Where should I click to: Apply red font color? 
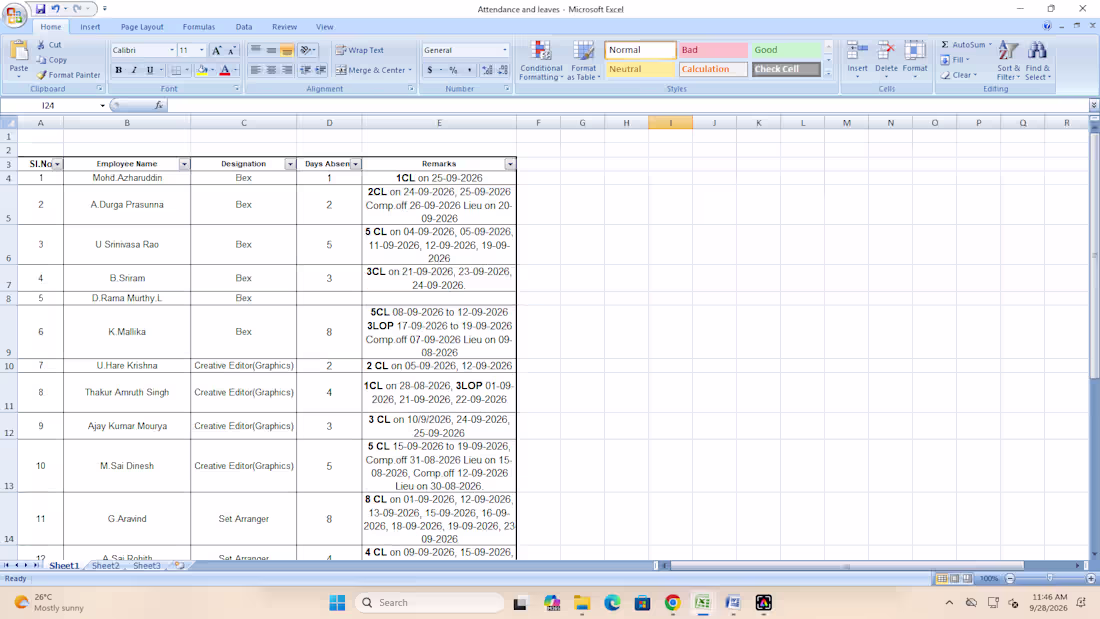coord(224,70)
